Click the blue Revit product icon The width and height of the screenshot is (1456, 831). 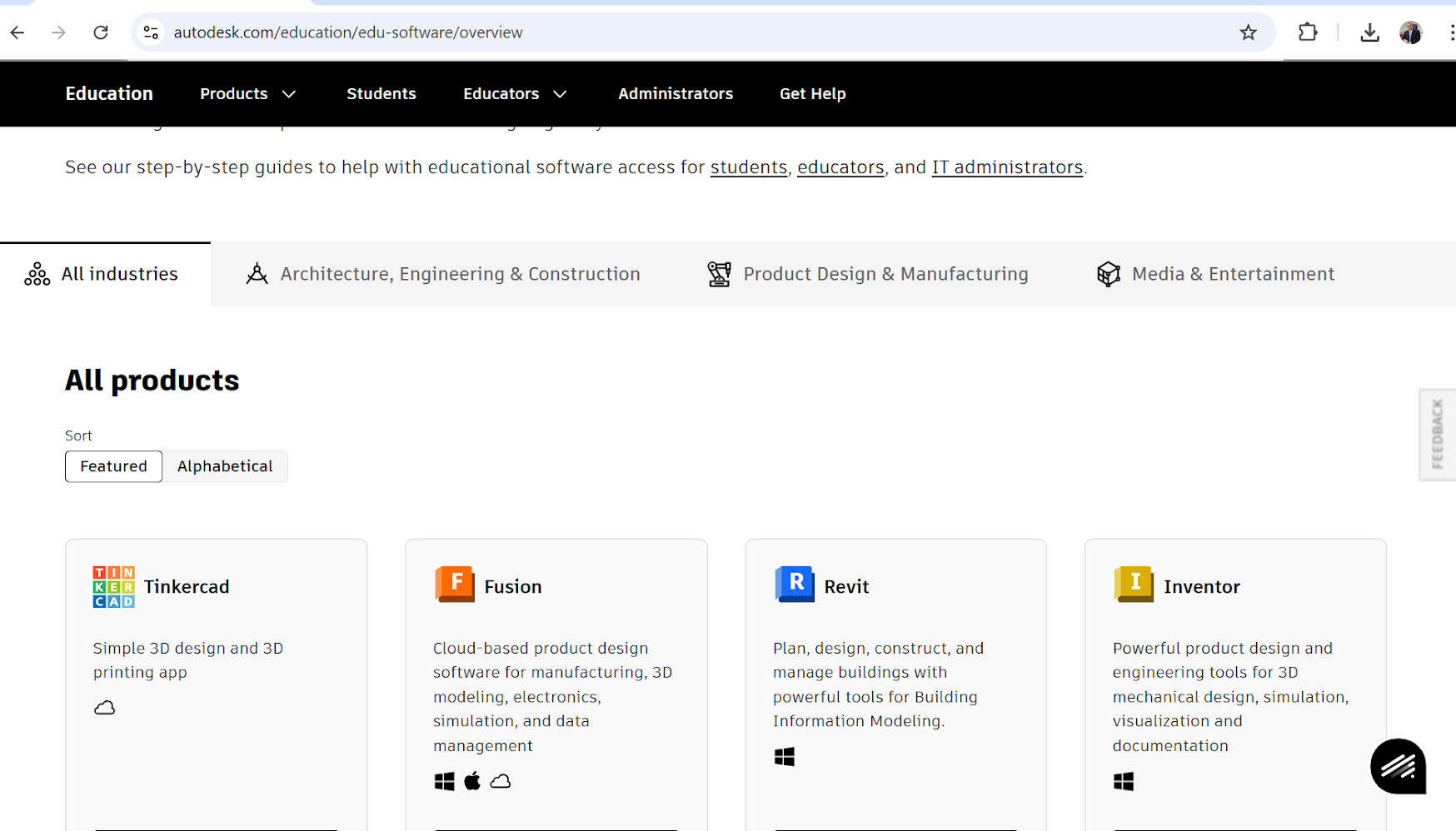[x=794, y=585]
